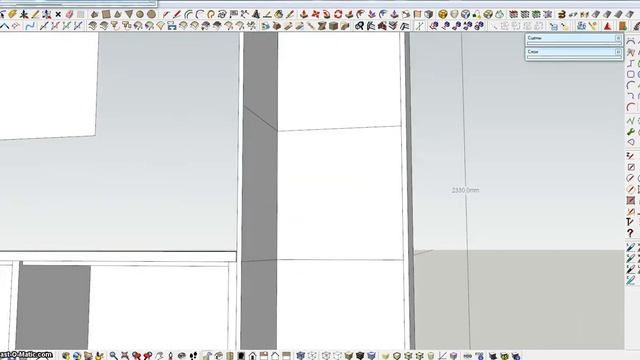The image size is (640, 360).
Task: Click the glasses icon in bottom toolbar
Action: tap(468, 356)
